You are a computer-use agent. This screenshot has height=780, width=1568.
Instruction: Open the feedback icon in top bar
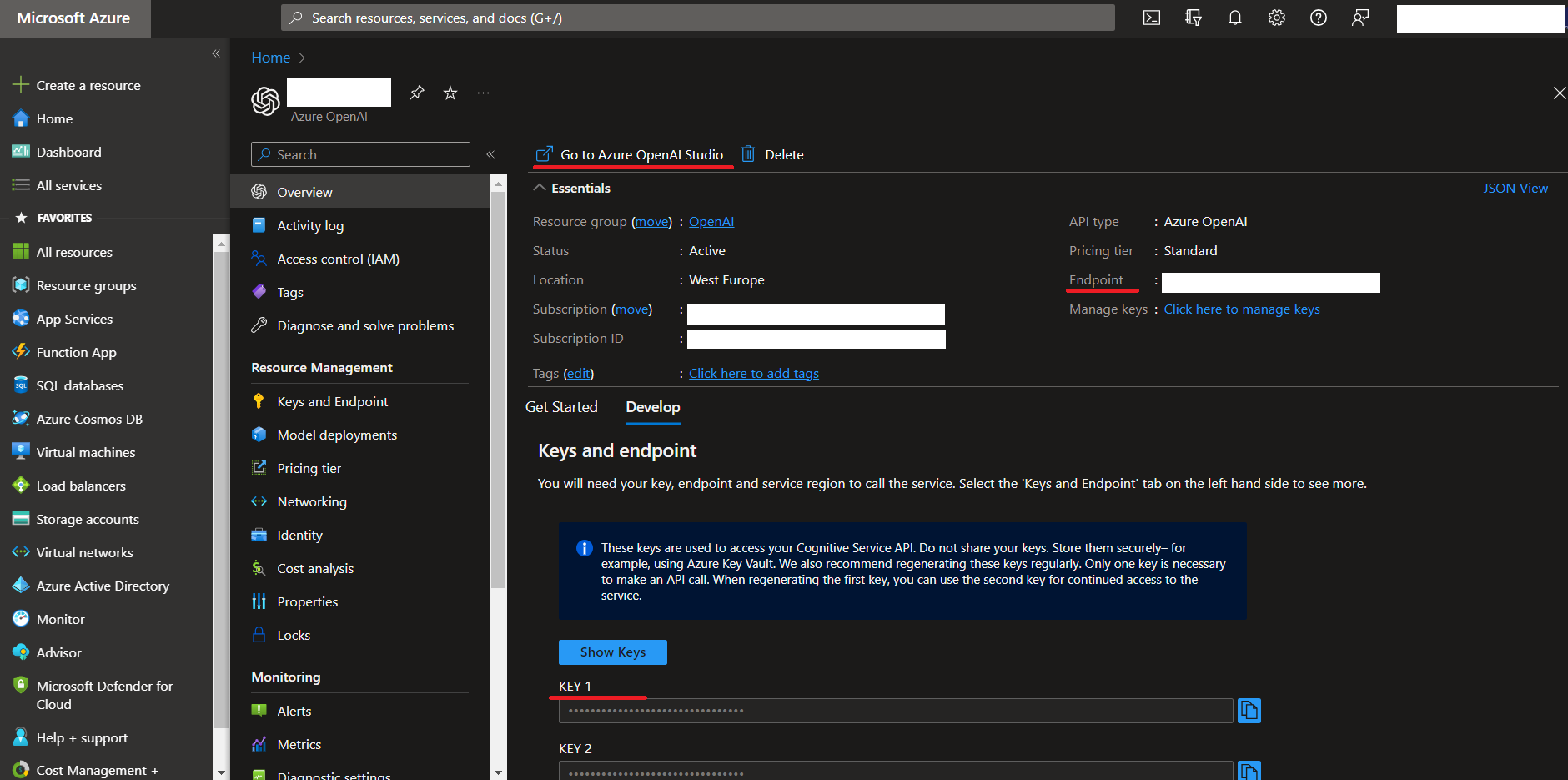coord(1360,18)
